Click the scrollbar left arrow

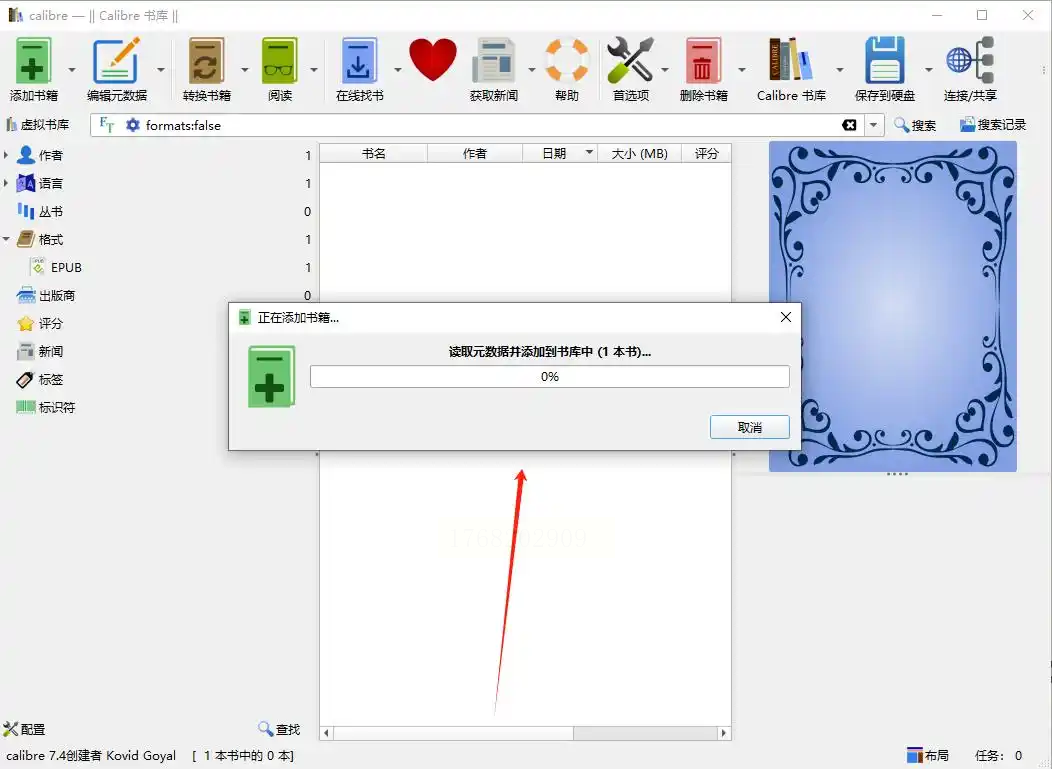coord(326,733)
